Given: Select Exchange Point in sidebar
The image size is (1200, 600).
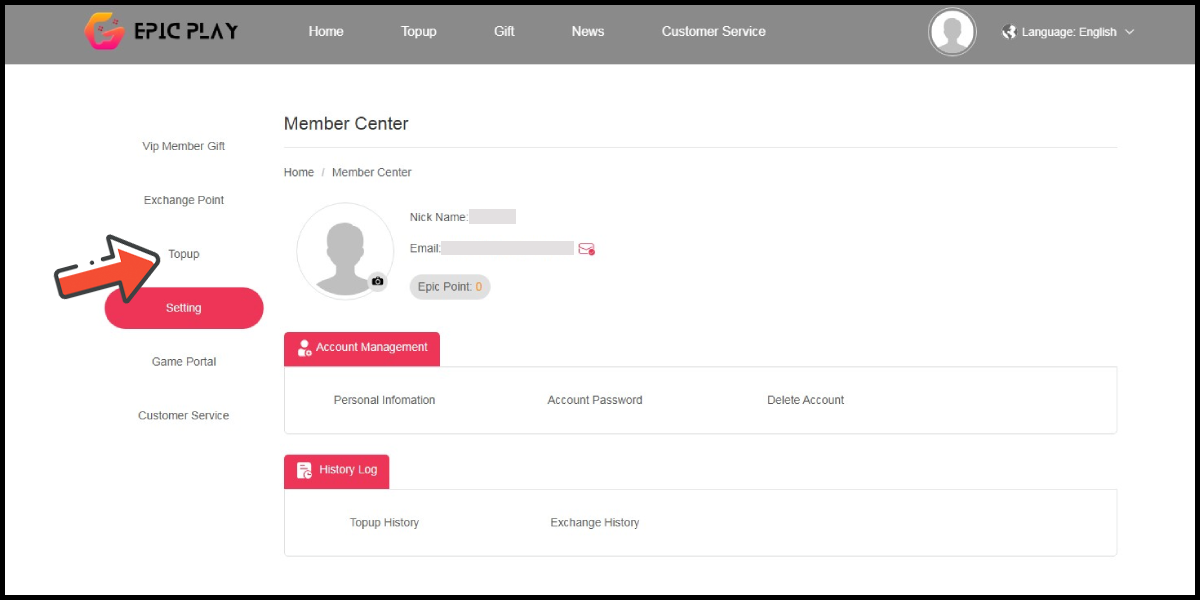Looking at the screenshot, I should tap(184, 200).
